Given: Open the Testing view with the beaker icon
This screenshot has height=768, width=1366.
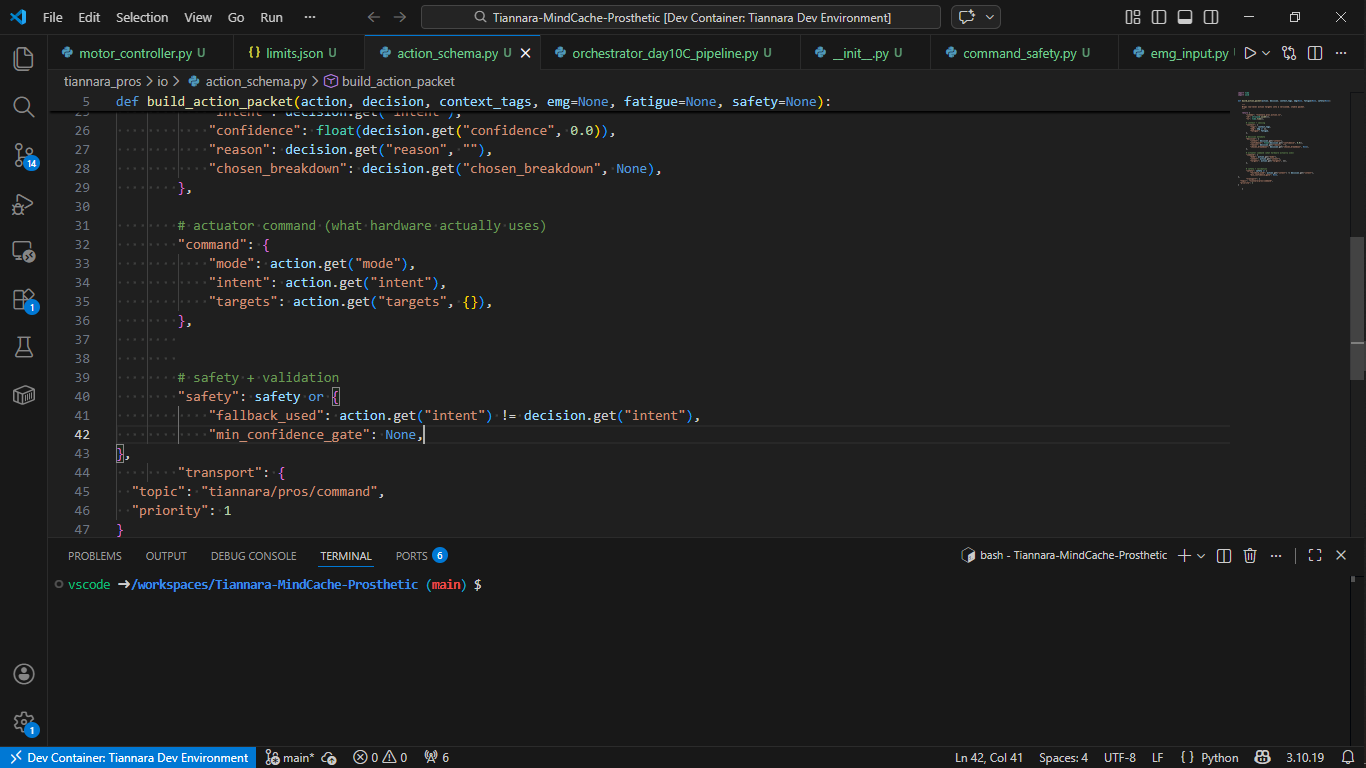Looking at the screenshot, I should tap(24, 347).
